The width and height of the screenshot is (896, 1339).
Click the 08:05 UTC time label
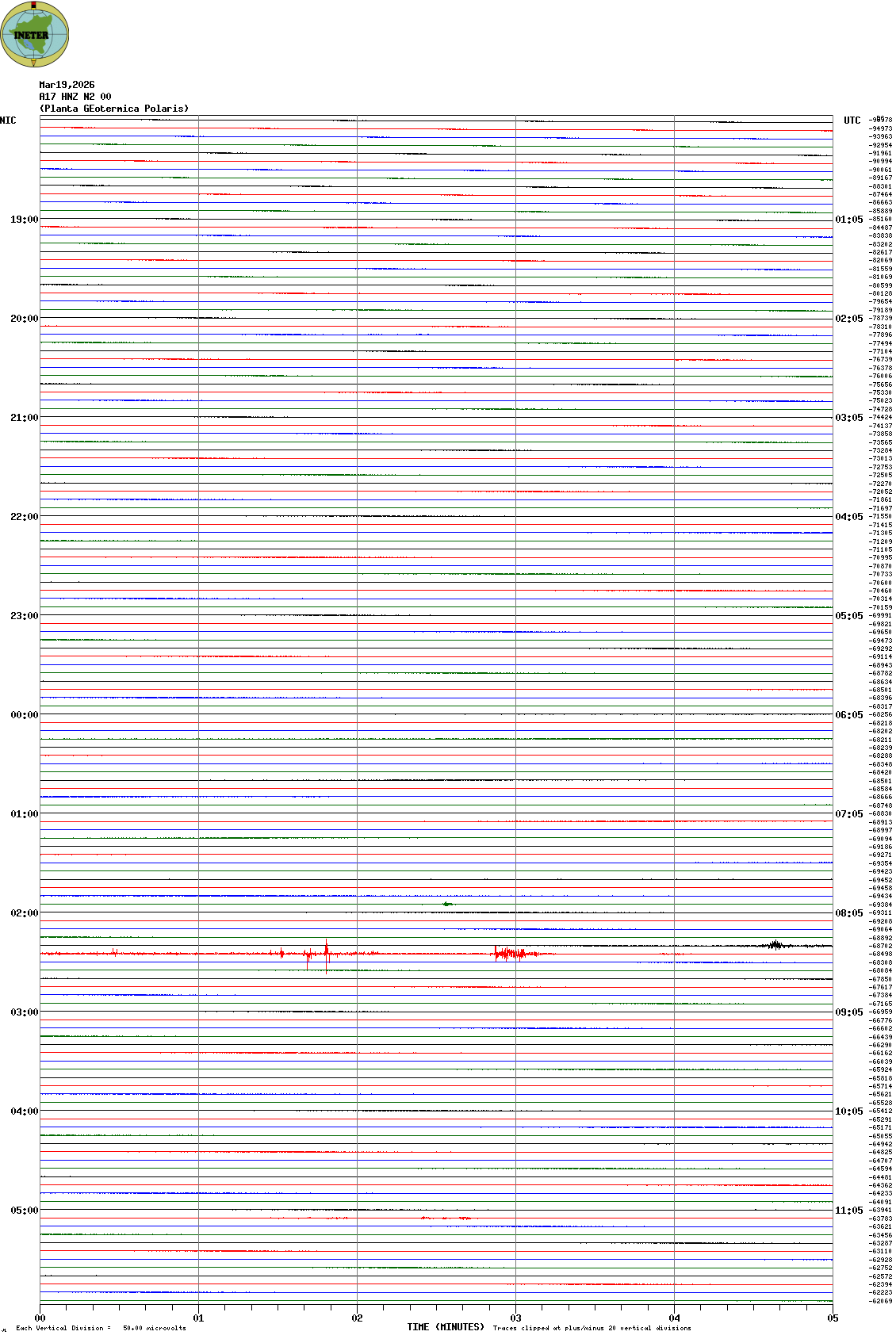pyautogui.click(x=848, y=913)
